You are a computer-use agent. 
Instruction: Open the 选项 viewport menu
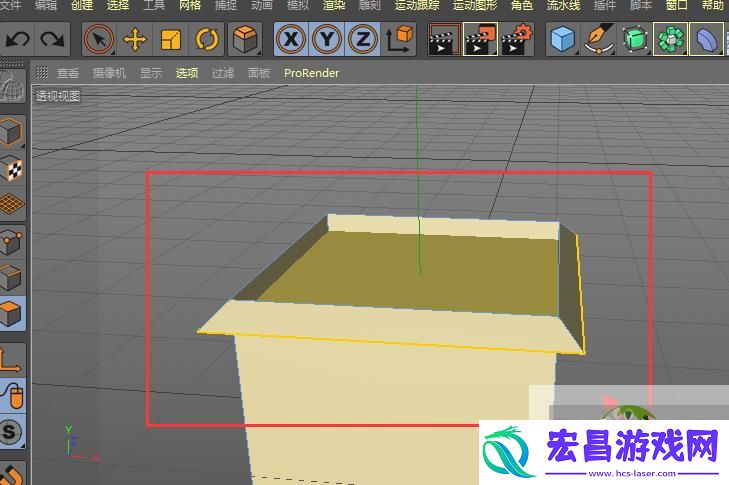tap(187, 73)
